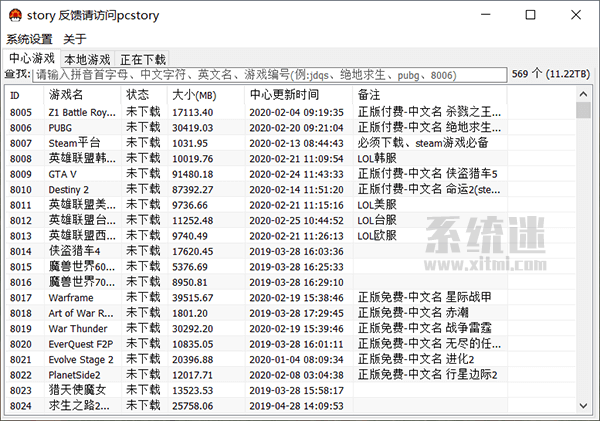Viewport: 600px width, 421px height.
Task: Select the Z1 Battle Roy... row name
Action: coord(82,113)
